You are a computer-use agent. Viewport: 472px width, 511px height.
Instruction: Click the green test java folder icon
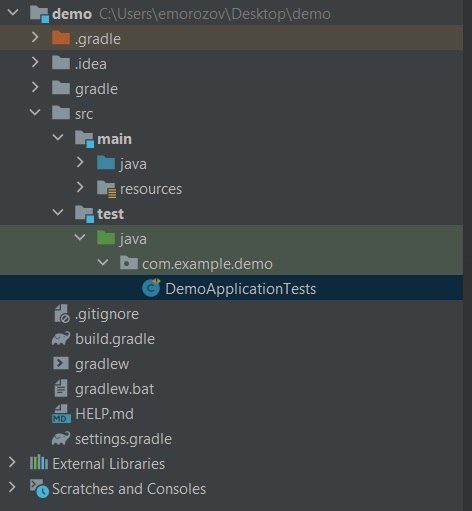point(106,238)
